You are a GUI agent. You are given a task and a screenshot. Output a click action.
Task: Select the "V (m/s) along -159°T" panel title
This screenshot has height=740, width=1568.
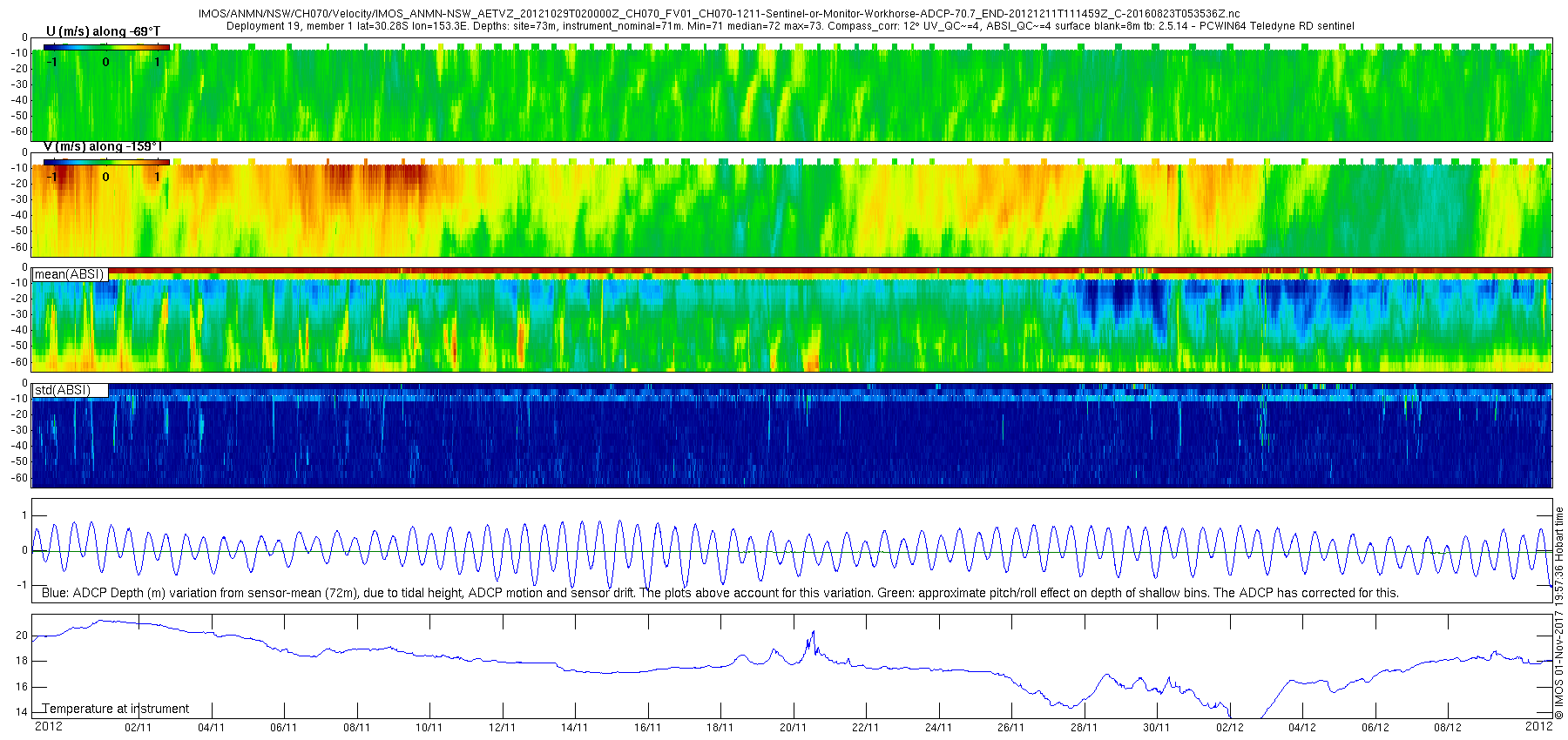coord(103,146)
